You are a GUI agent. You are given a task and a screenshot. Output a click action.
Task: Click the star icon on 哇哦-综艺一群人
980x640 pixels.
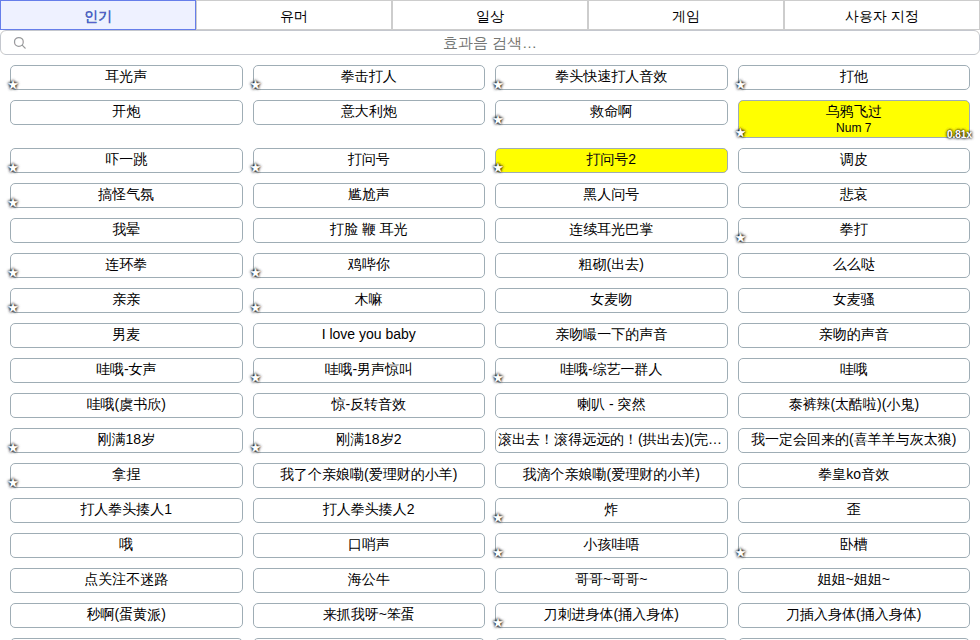tap(498, 378)
